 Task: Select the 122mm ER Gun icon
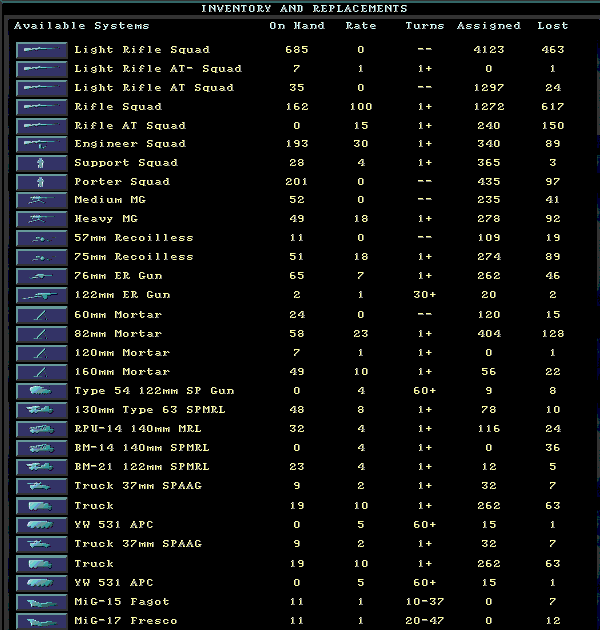click(x=42, y=295)
